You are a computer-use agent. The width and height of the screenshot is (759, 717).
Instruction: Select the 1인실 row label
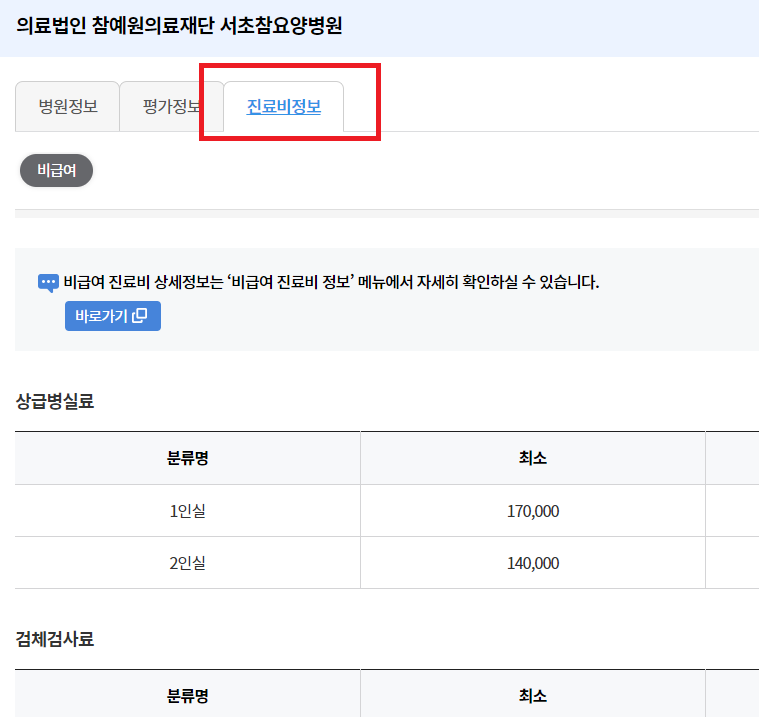tap(187, 511)
